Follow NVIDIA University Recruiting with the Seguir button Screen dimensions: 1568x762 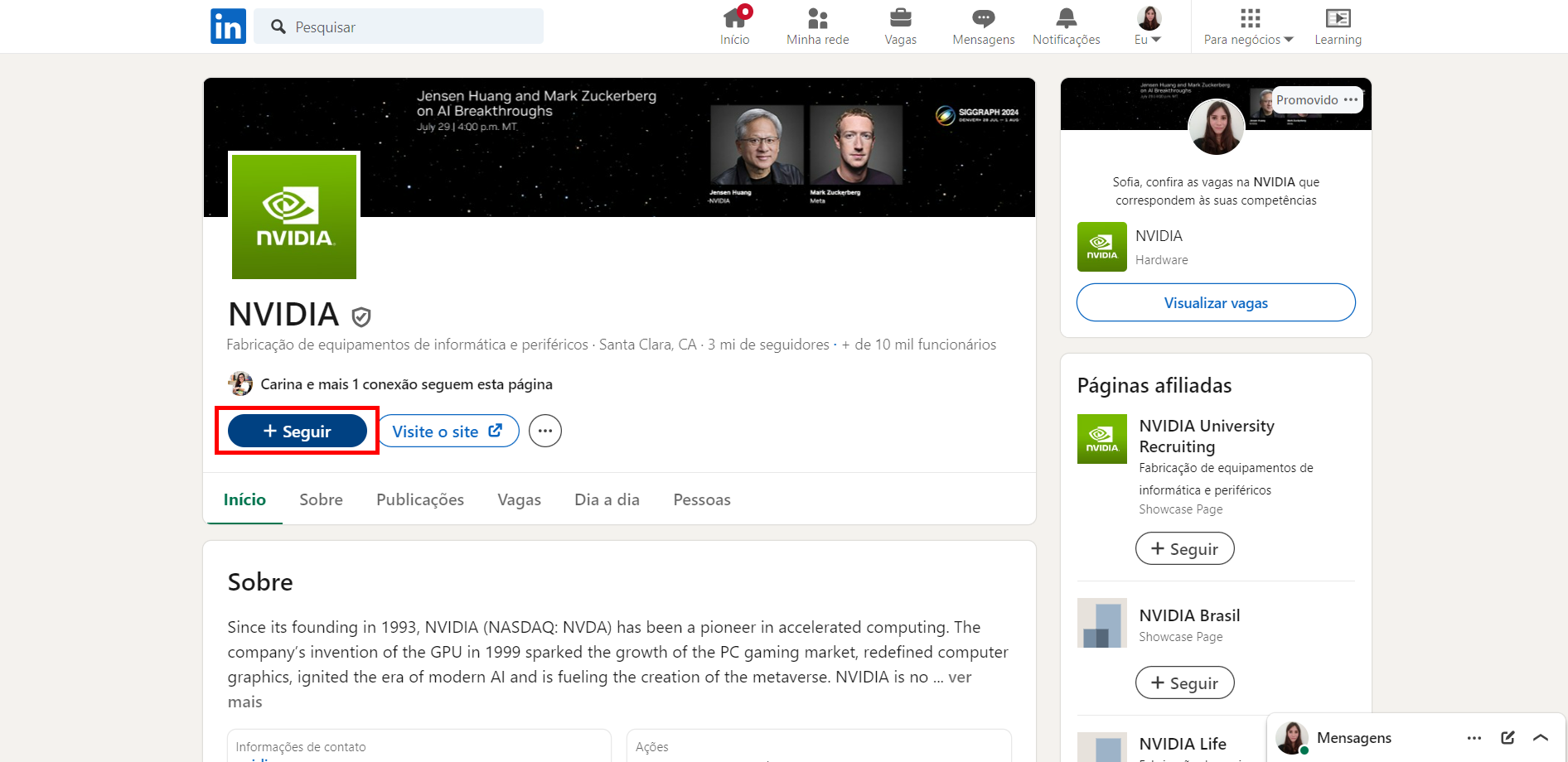[x=1184, y=548]
